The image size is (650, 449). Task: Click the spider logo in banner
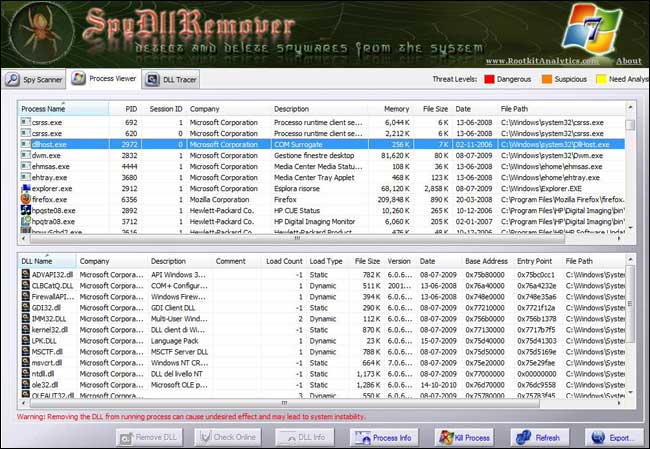(x=41, y=32)
